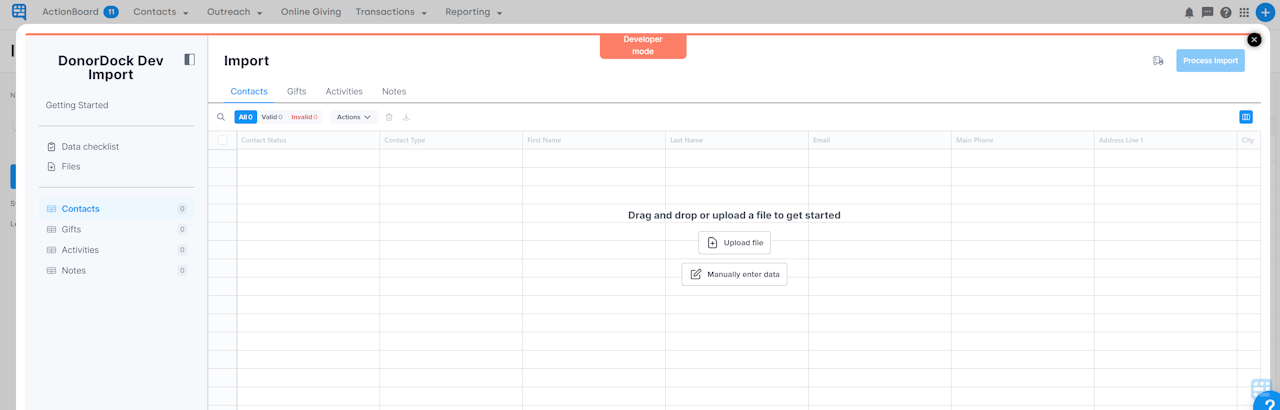Click the DonorDock logo icon

[x=19, y=12]
